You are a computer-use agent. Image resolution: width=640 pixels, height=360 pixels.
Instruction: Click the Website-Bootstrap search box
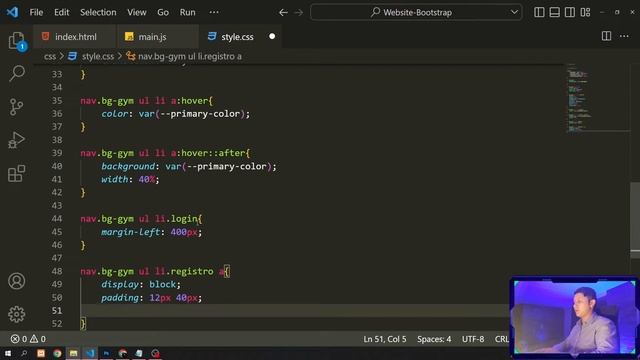(x=416, y=12)
